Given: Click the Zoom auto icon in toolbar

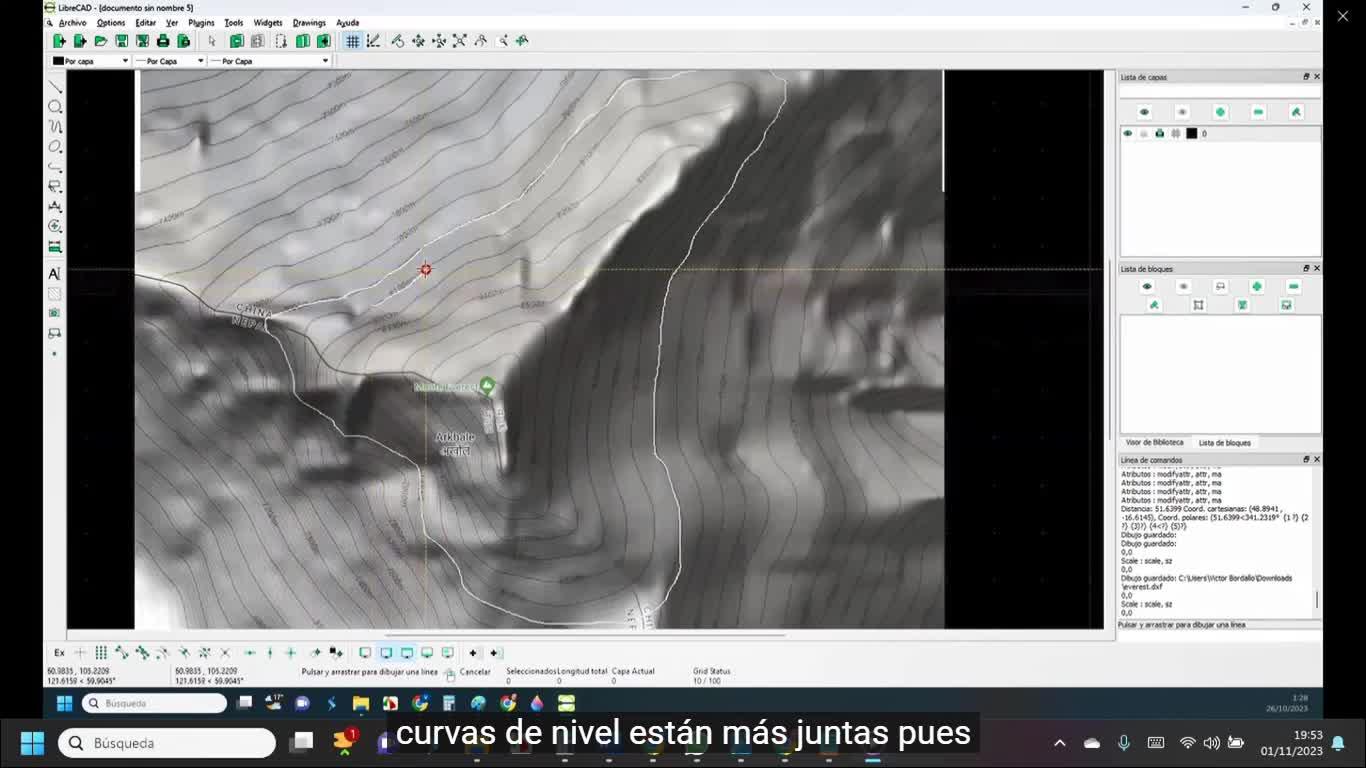Looking at the screenshot, I should point(459,41).
